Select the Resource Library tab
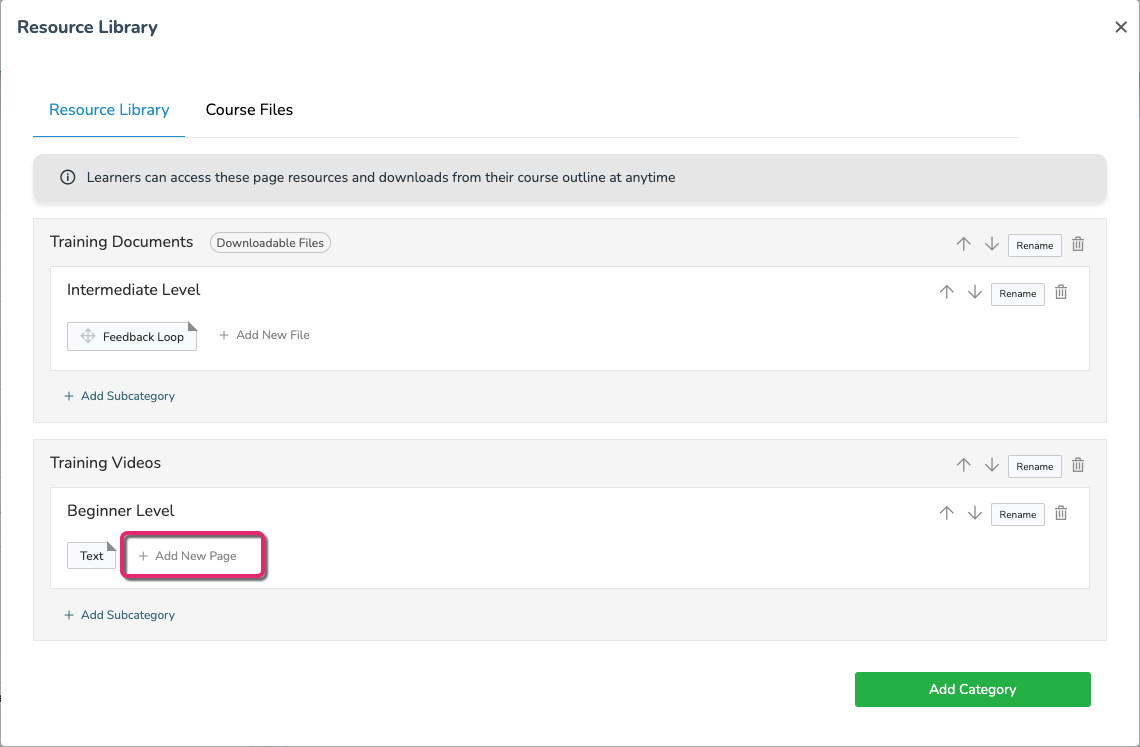Screen dimensions: 1140x747 click(109, 110)
